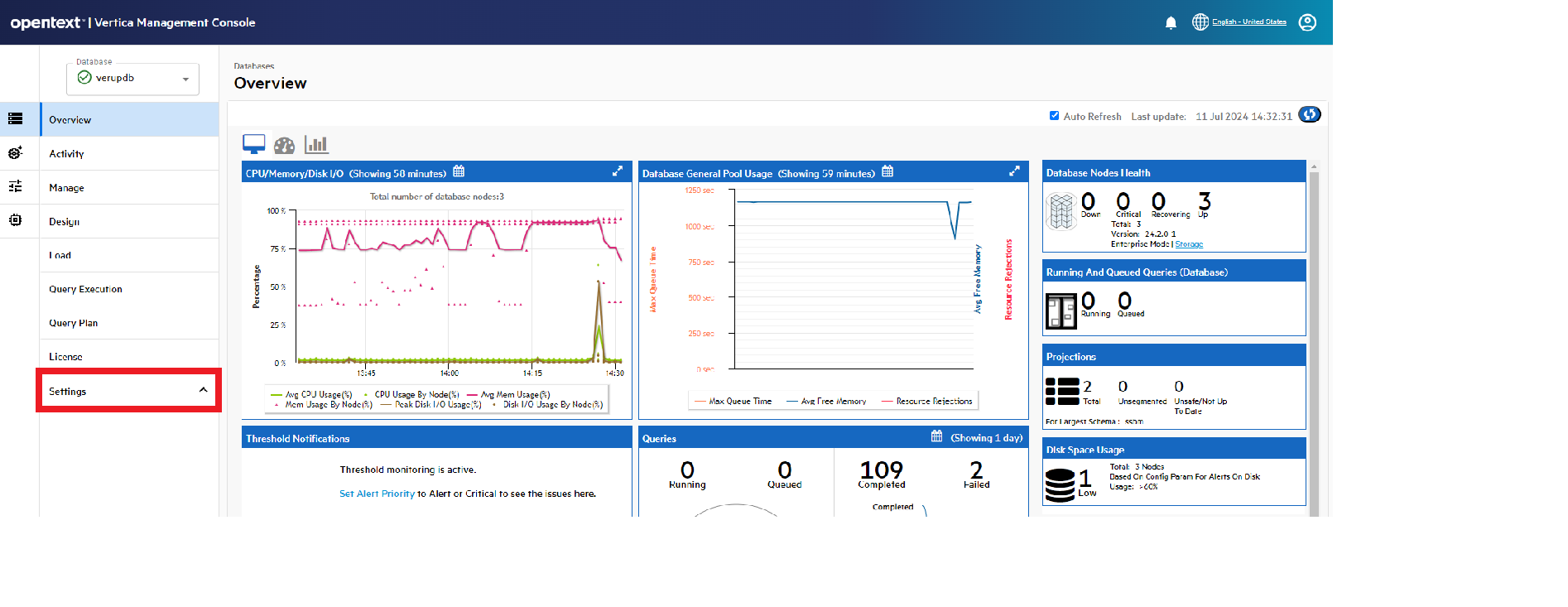Open calendar on Queries panel
1568x607 pixels.
(x=936, y=436)
